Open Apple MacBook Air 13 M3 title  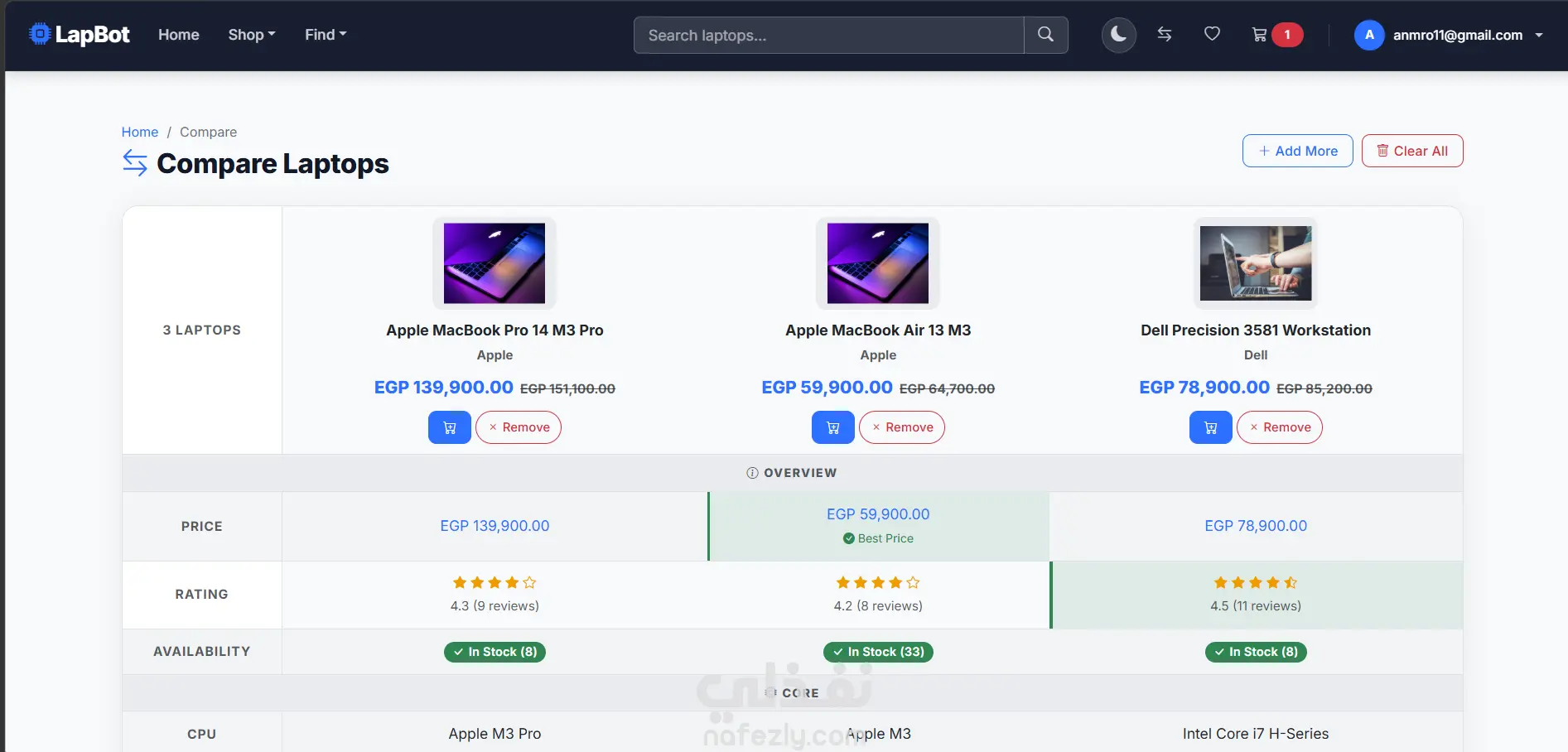point(878,330)
